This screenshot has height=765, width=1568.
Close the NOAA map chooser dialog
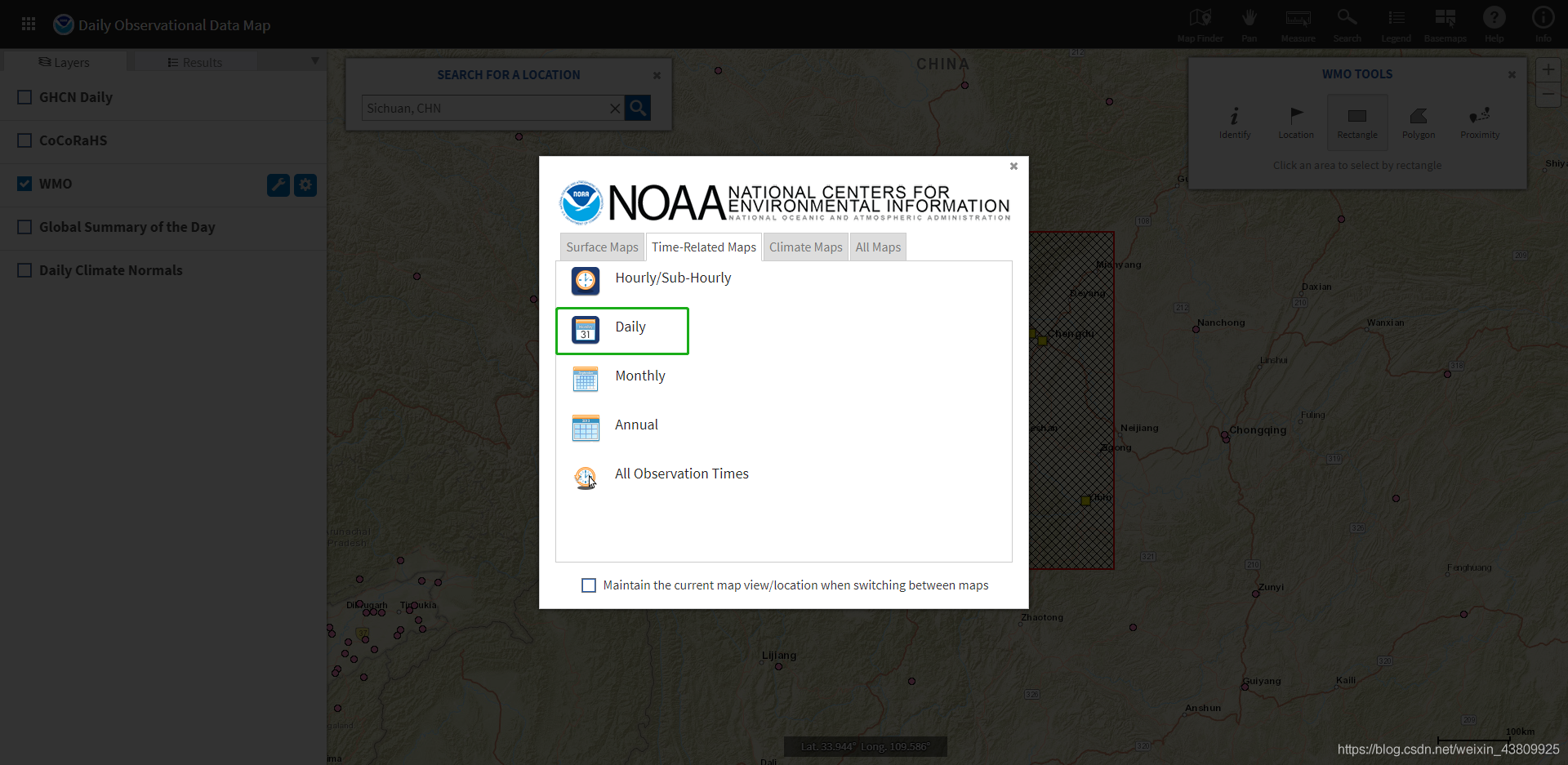[1013, 166]
